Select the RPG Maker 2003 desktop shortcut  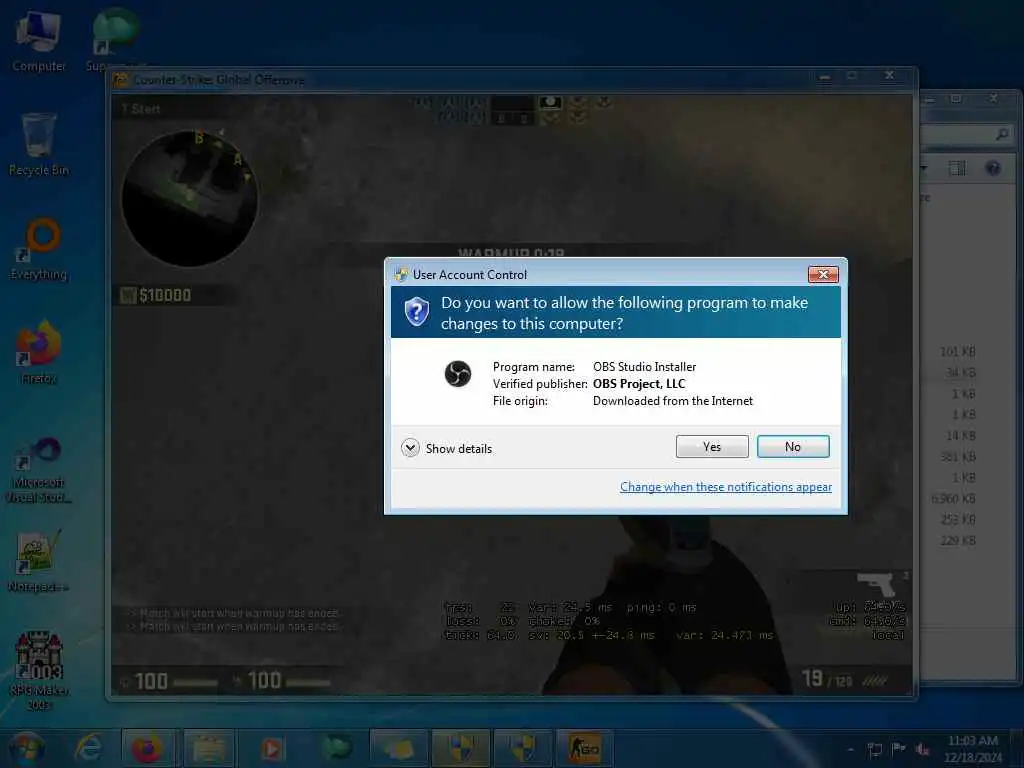[39, 670]
